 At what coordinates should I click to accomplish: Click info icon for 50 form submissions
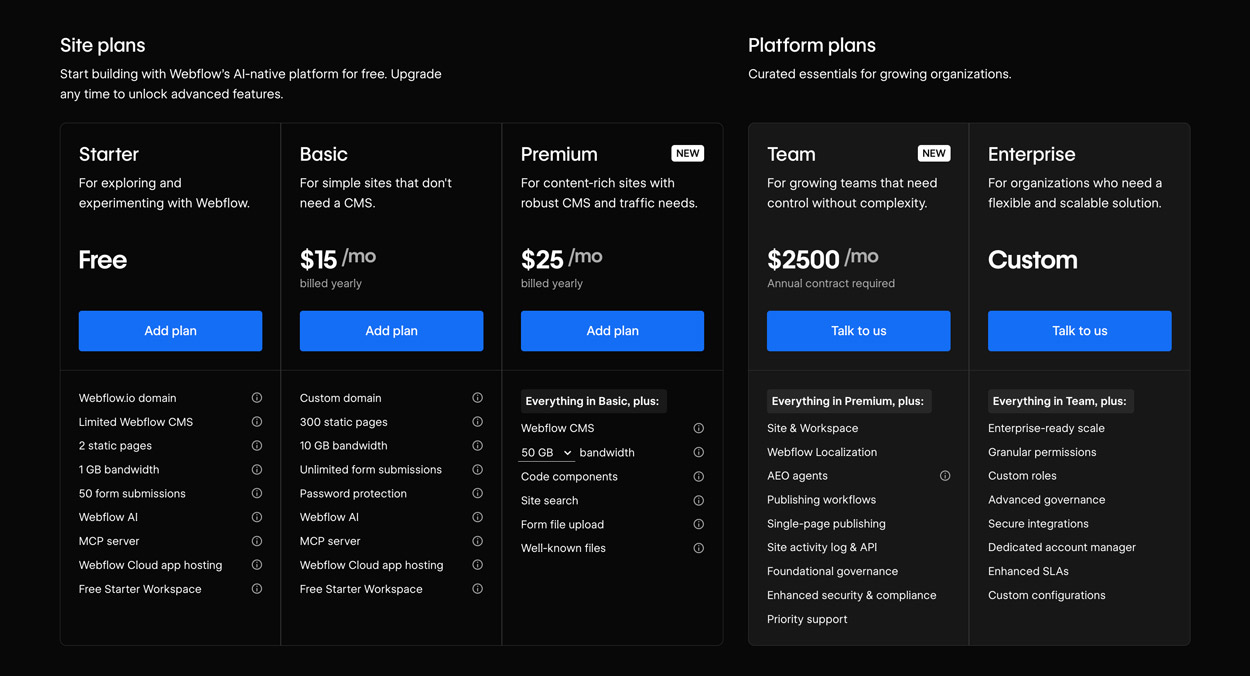coord(257,494)
